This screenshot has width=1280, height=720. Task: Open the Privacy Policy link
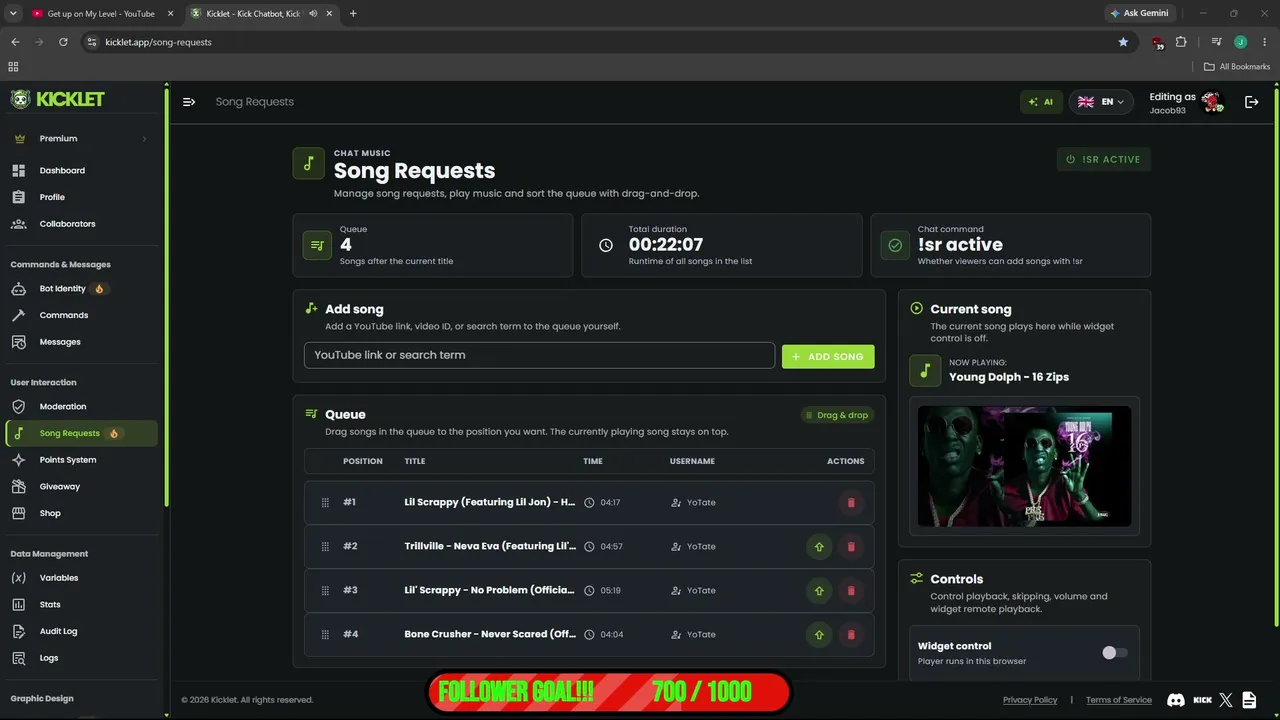[x=1030, y=700]
